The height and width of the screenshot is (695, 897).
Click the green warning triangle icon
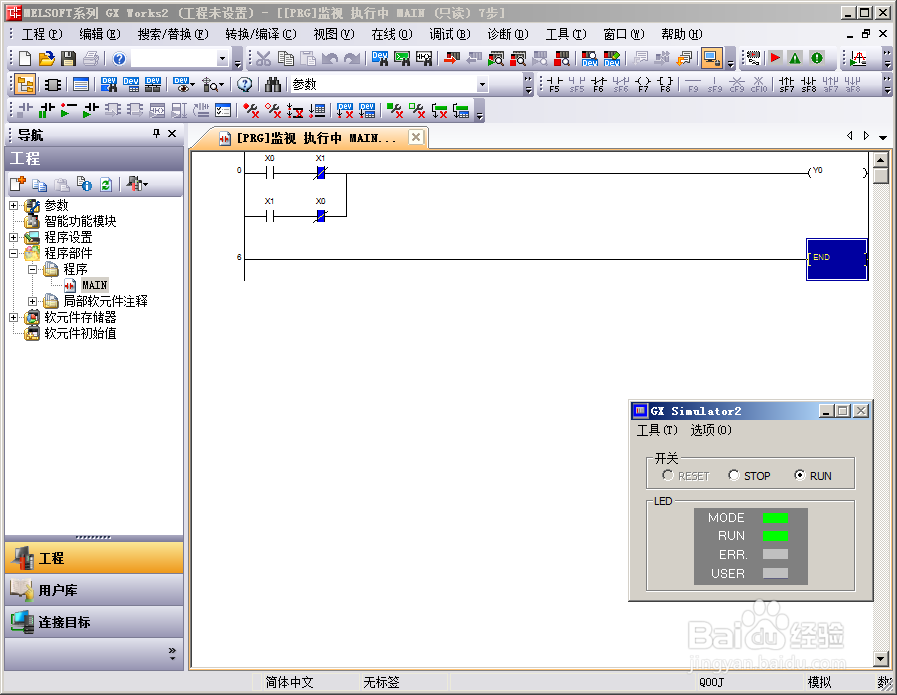click(x=795, y=58)
